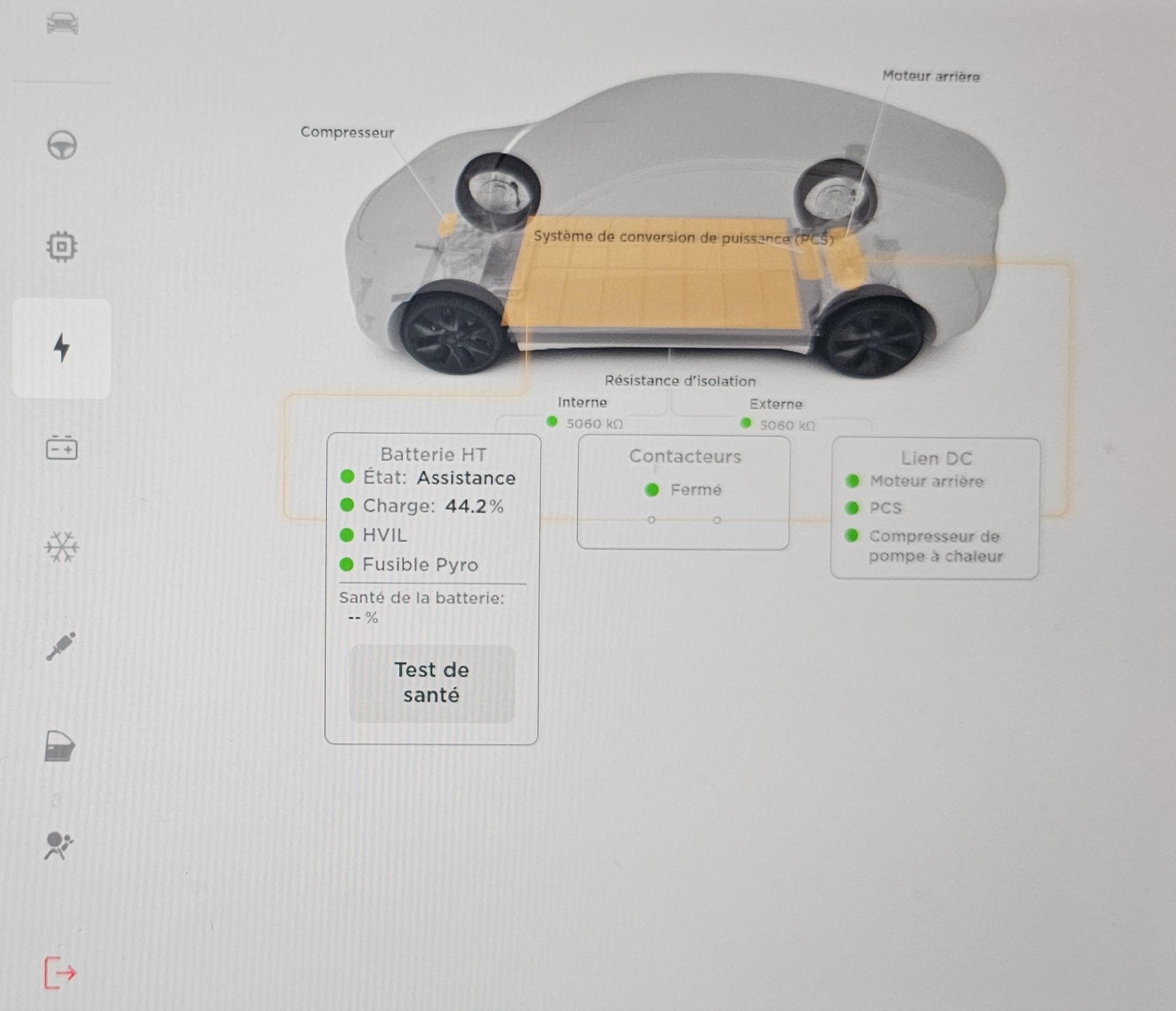
Task: Click the Fusible Pyro status row
Action: [x=409, y=565]
